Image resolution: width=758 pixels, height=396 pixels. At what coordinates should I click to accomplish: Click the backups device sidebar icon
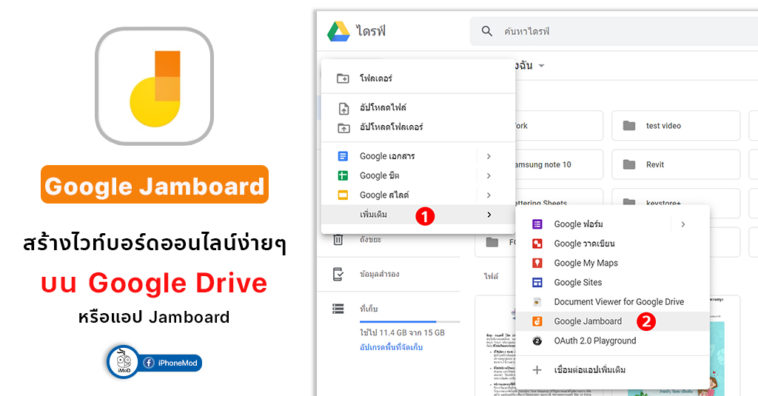pyautogui.click(x=338, y=274)
